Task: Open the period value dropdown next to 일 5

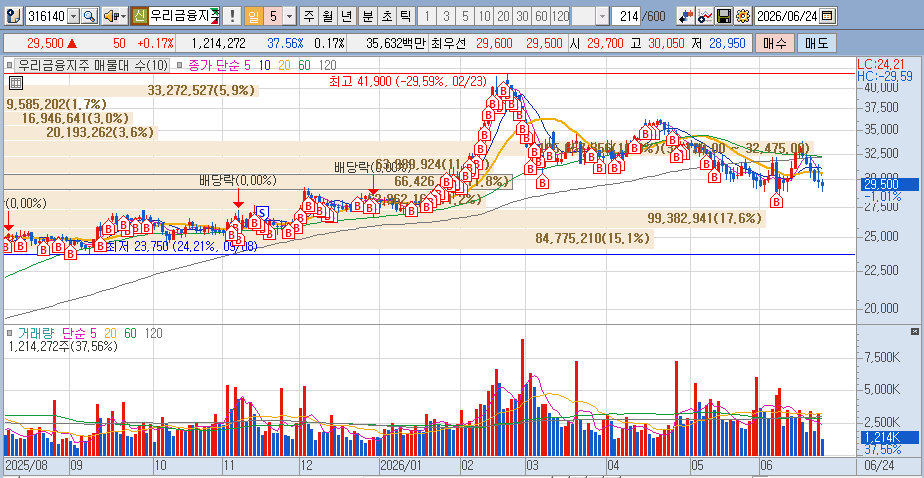Action: click(289, 17)
